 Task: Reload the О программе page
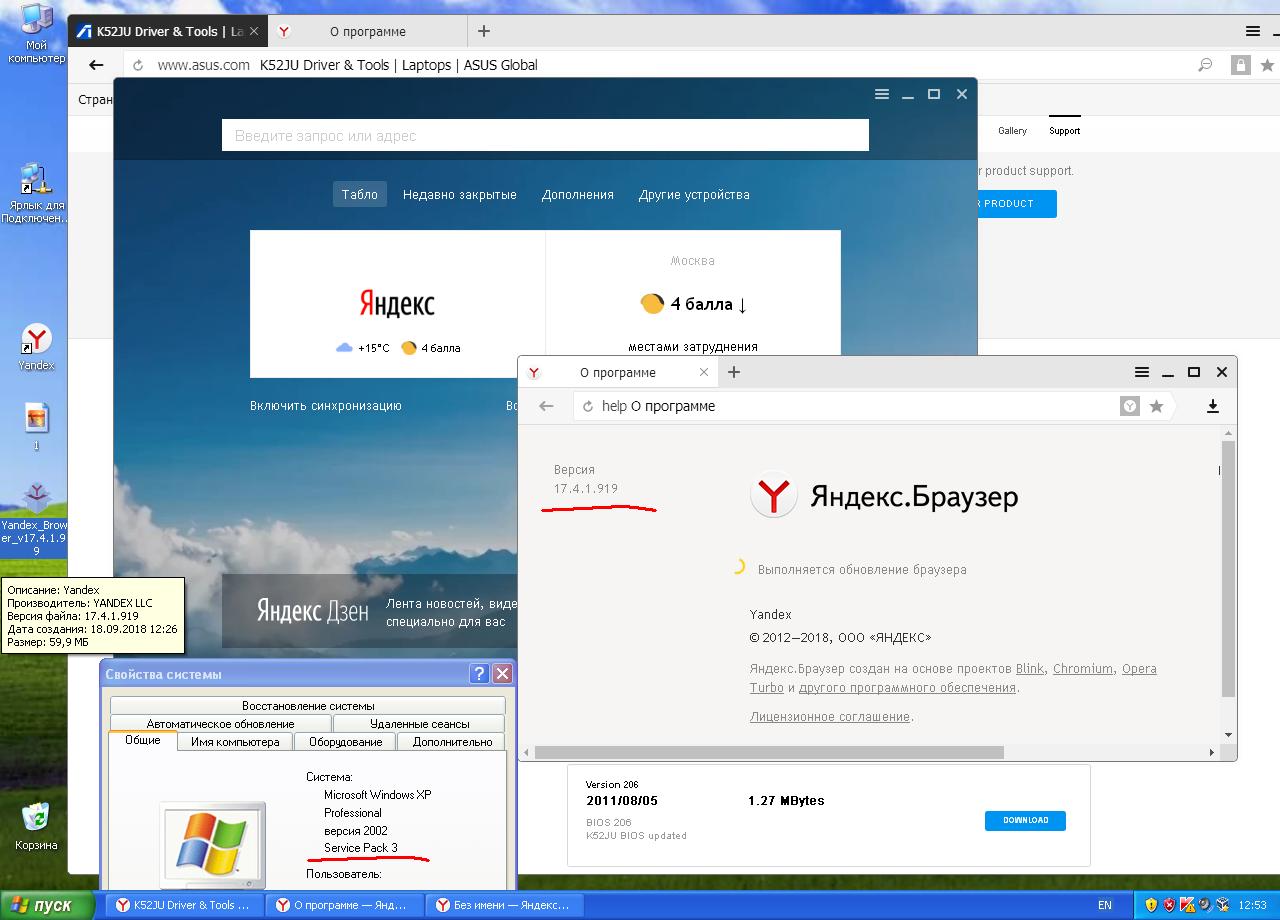click(x=588, y=406)
